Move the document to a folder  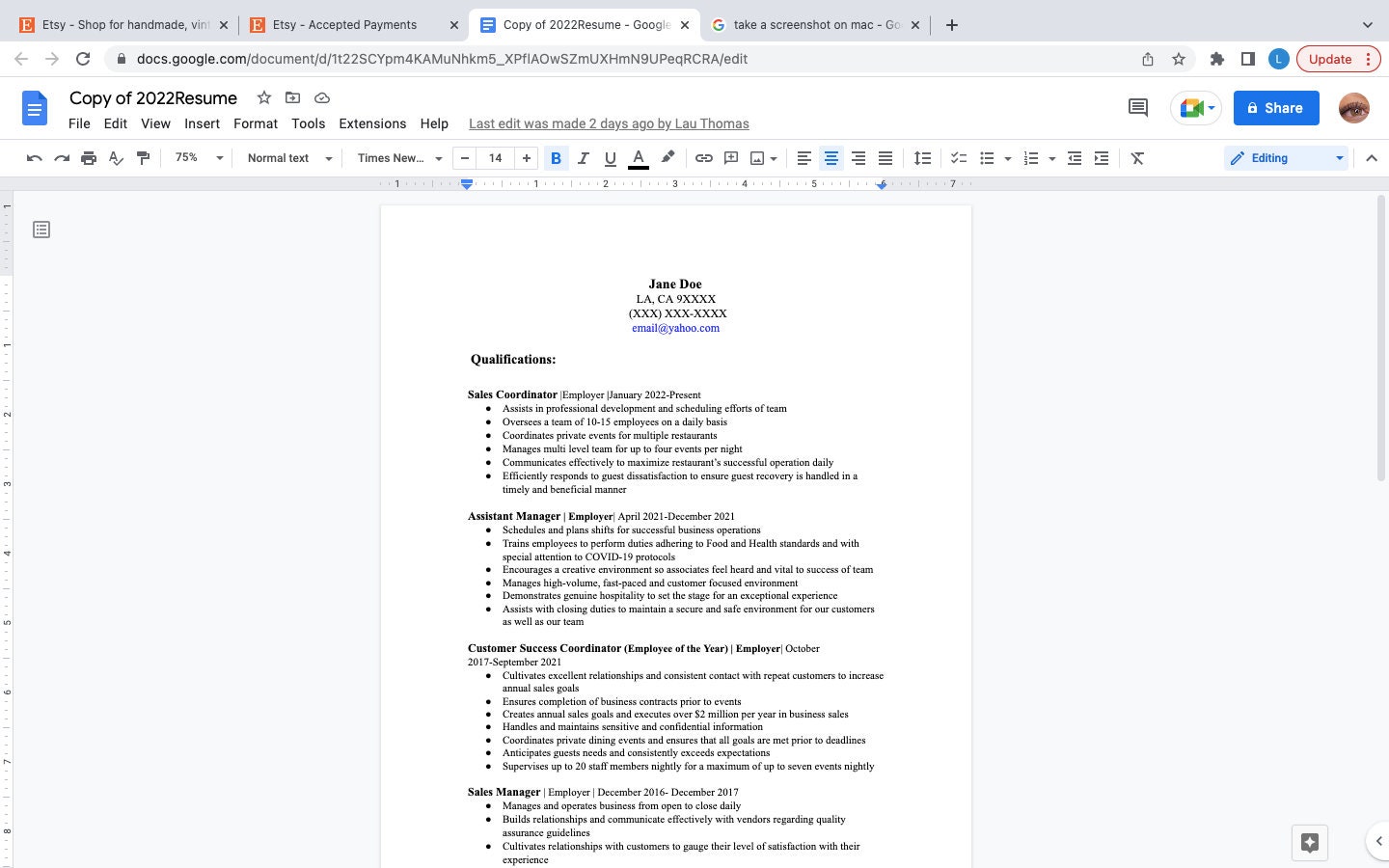293,97
